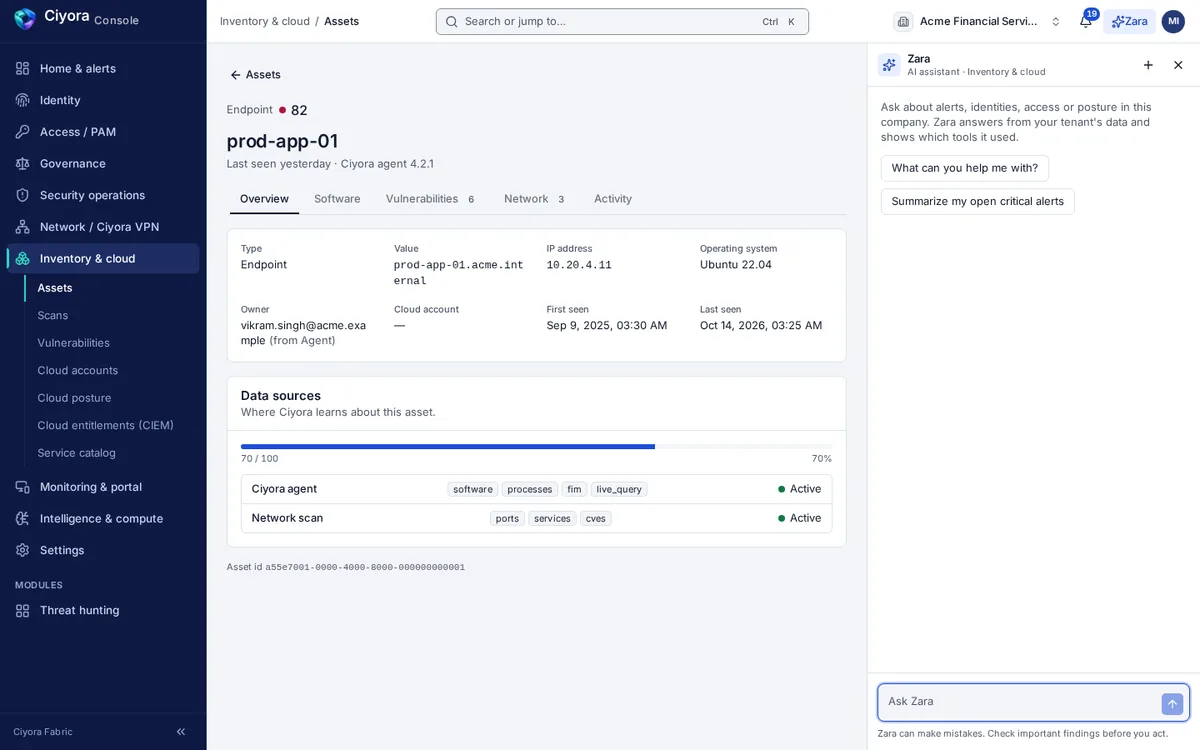Open Vulnerabilities in sidebar submenu
The height and width of the screenshot is (750, 1200).
pyautogui.click(x=112, y=343)
